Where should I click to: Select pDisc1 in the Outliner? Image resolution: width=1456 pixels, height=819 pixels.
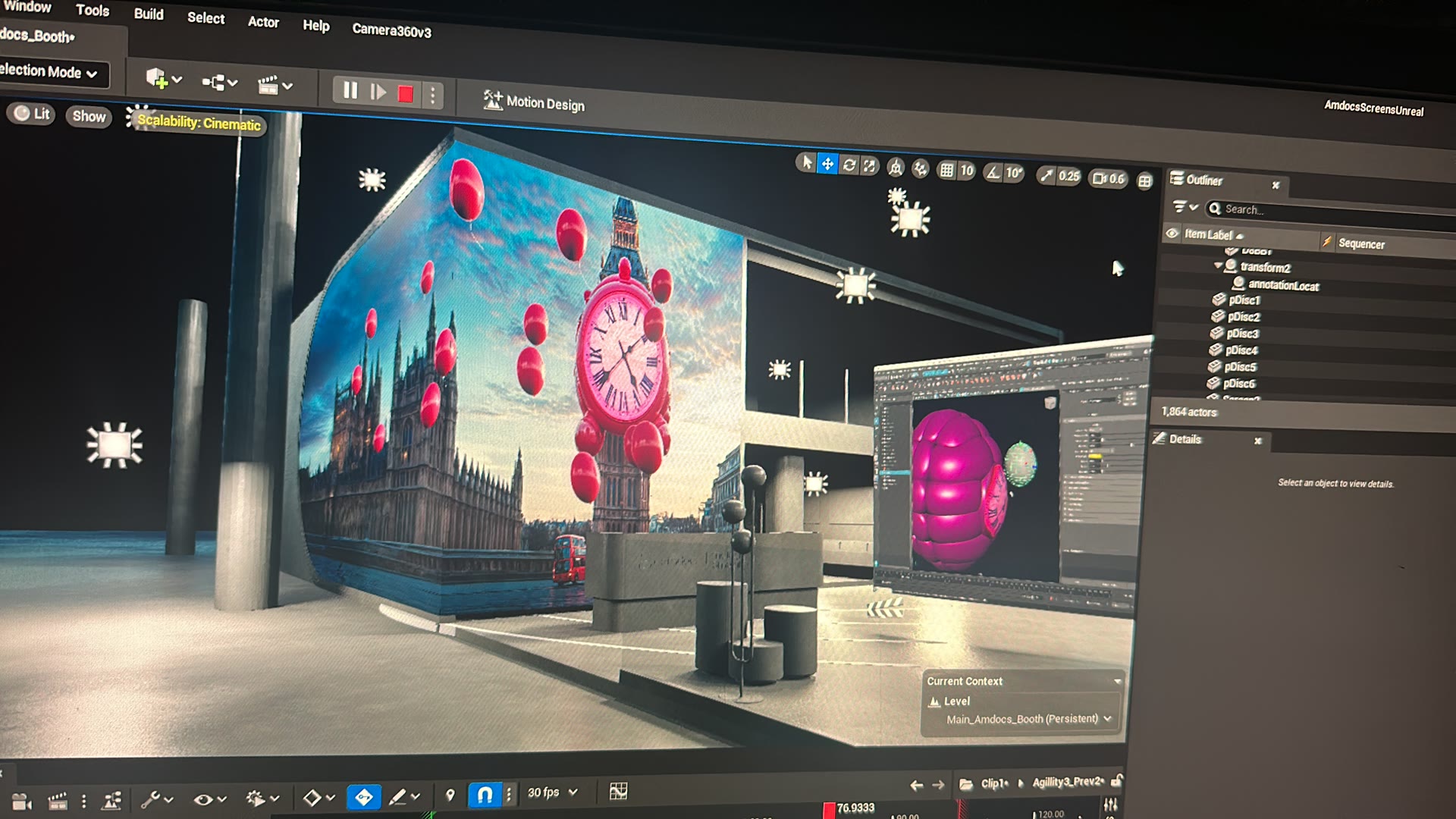tap(1244, 300)
